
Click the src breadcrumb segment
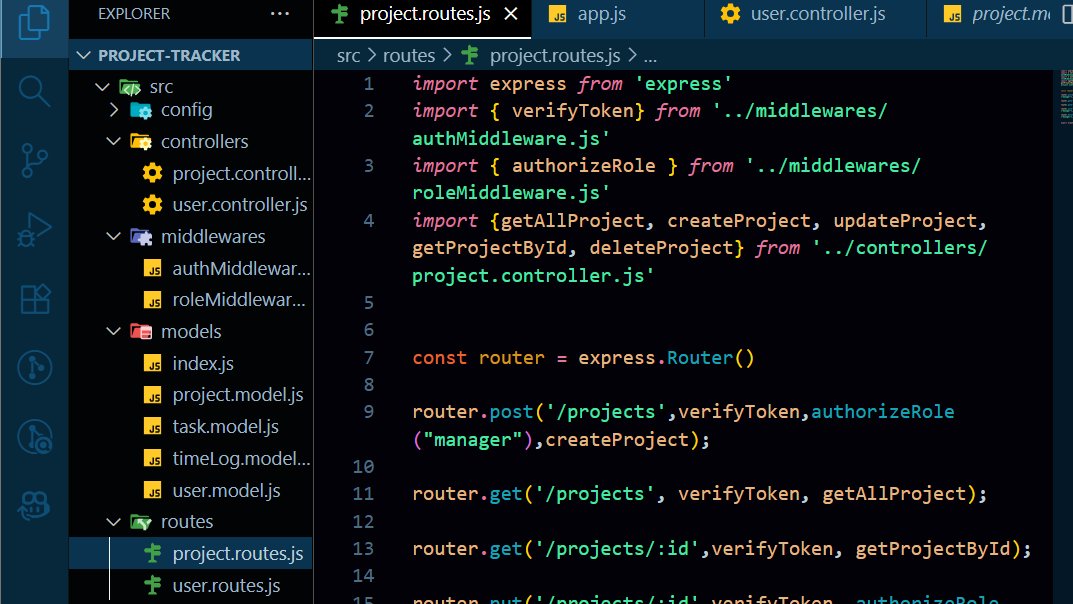pos(348,55)
